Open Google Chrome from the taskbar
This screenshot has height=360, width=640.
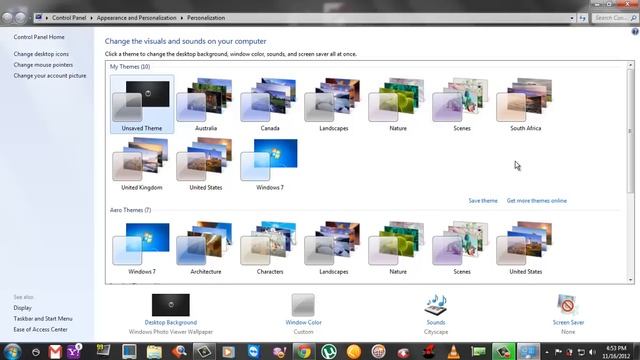tap(303, 351)
